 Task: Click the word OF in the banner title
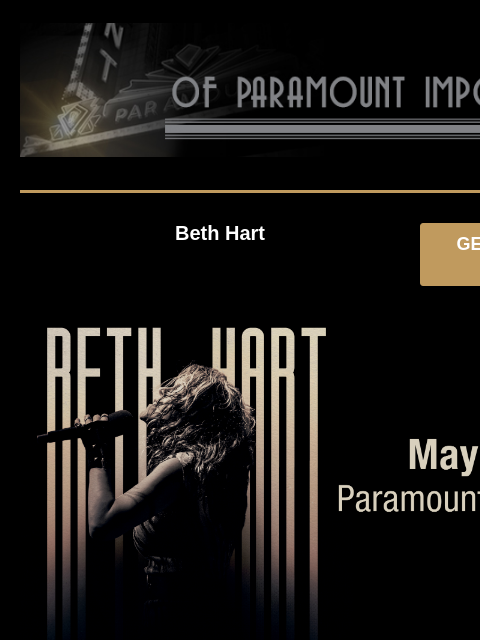pyautogui.click(x=194, y=92)
